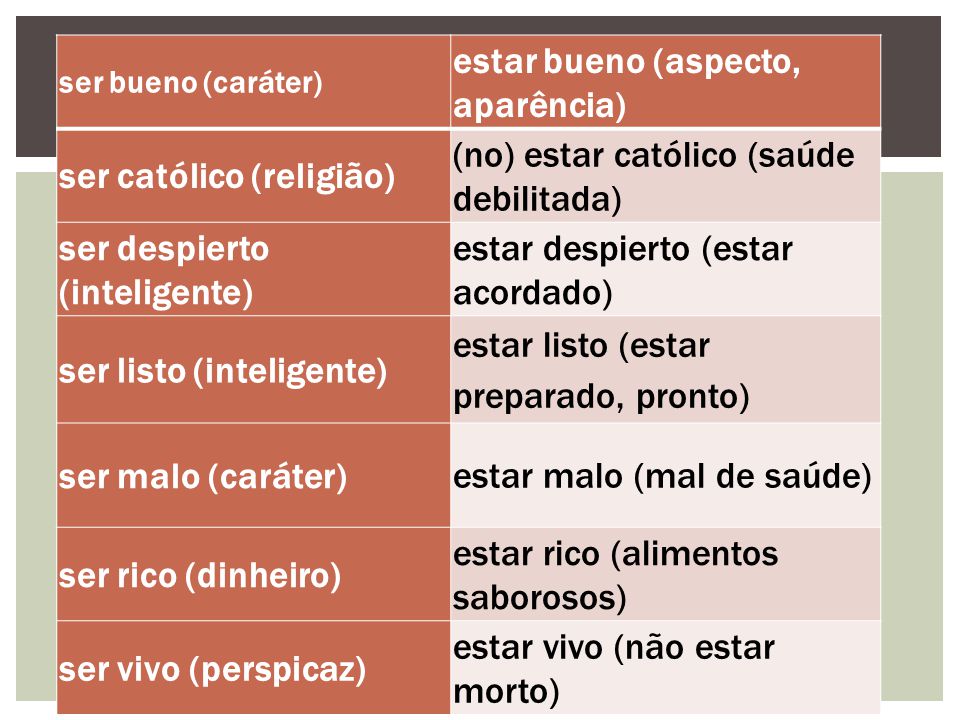960x720 pixels.
Task: Click the 'ser bueno (caráter)' cell
Action: [253, 82]
